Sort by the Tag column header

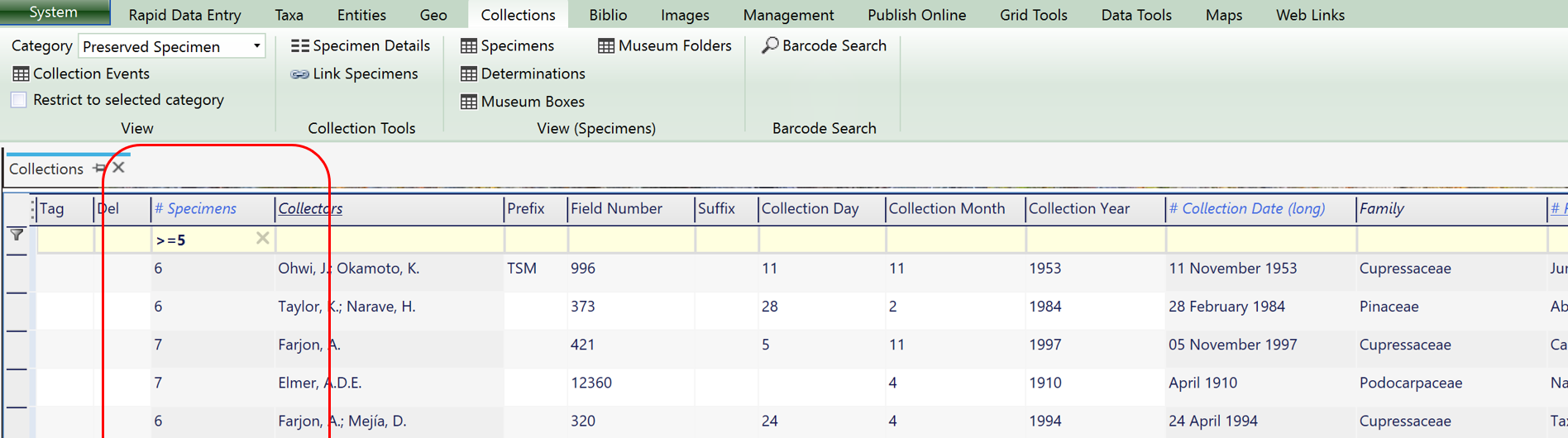pyautogui.click(x=65, y=208)
